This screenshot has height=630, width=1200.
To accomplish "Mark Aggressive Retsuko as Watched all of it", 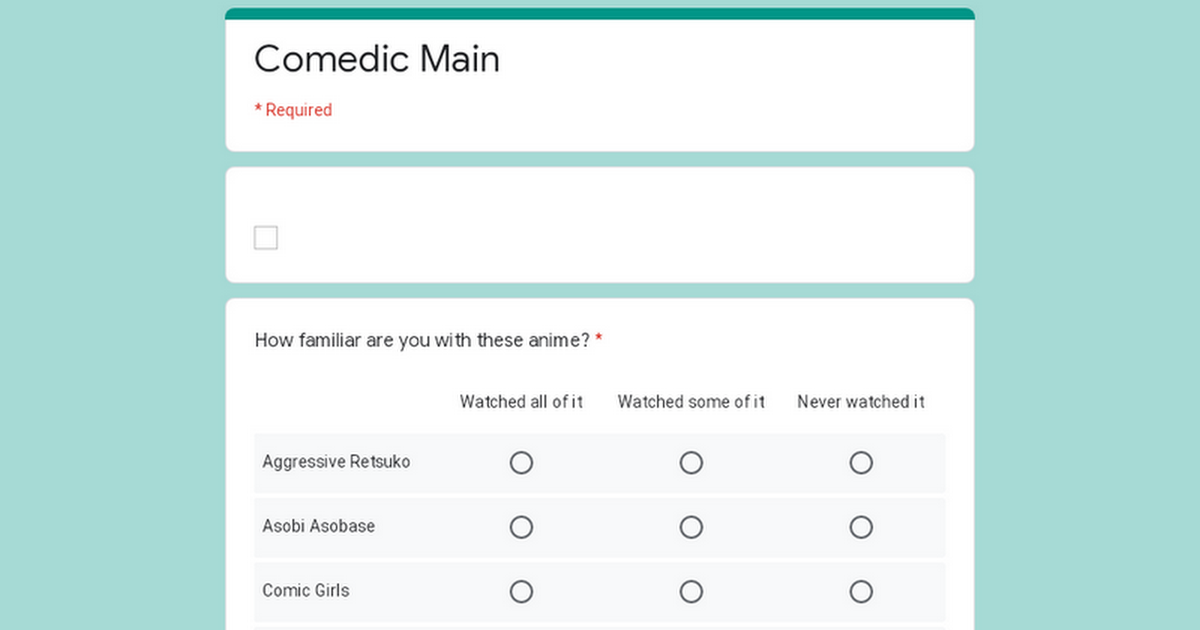I will coord(521,463).
